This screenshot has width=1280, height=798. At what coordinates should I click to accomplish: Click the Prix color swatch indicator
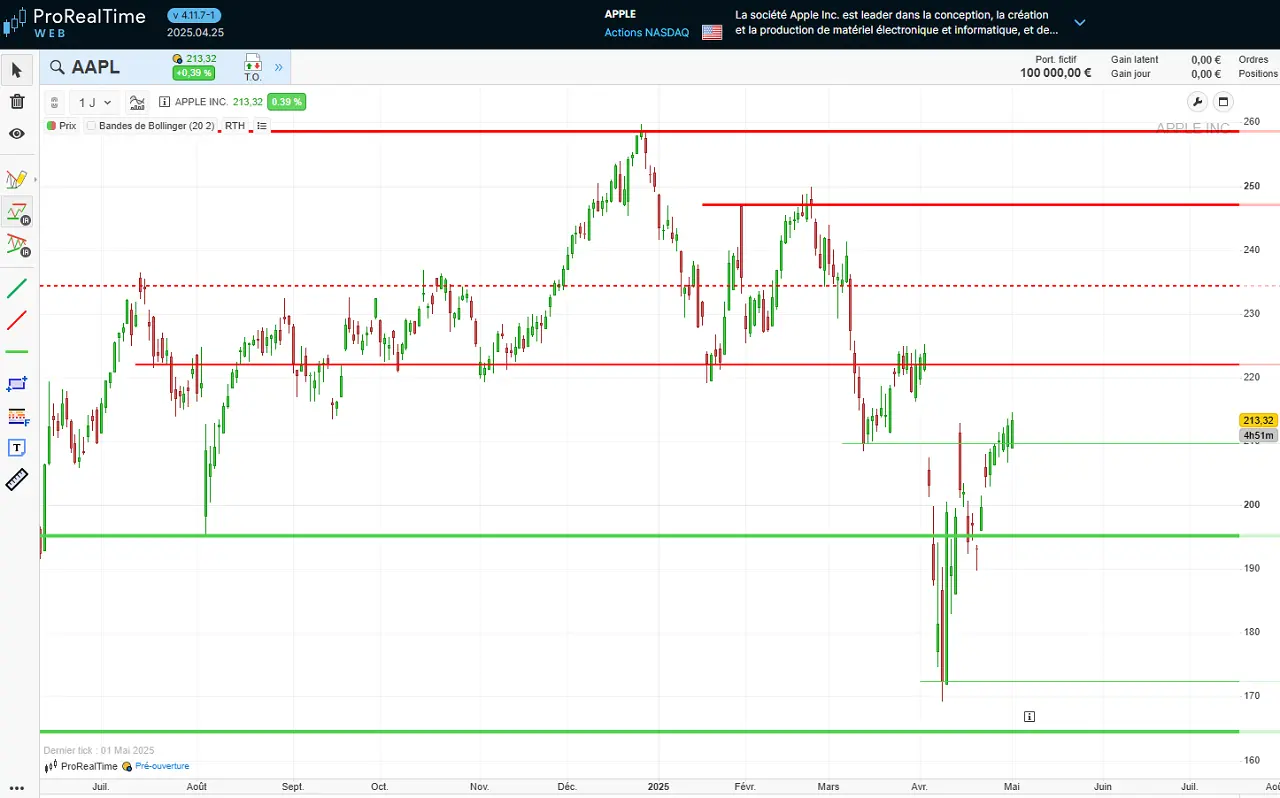[x=51, y=126]
